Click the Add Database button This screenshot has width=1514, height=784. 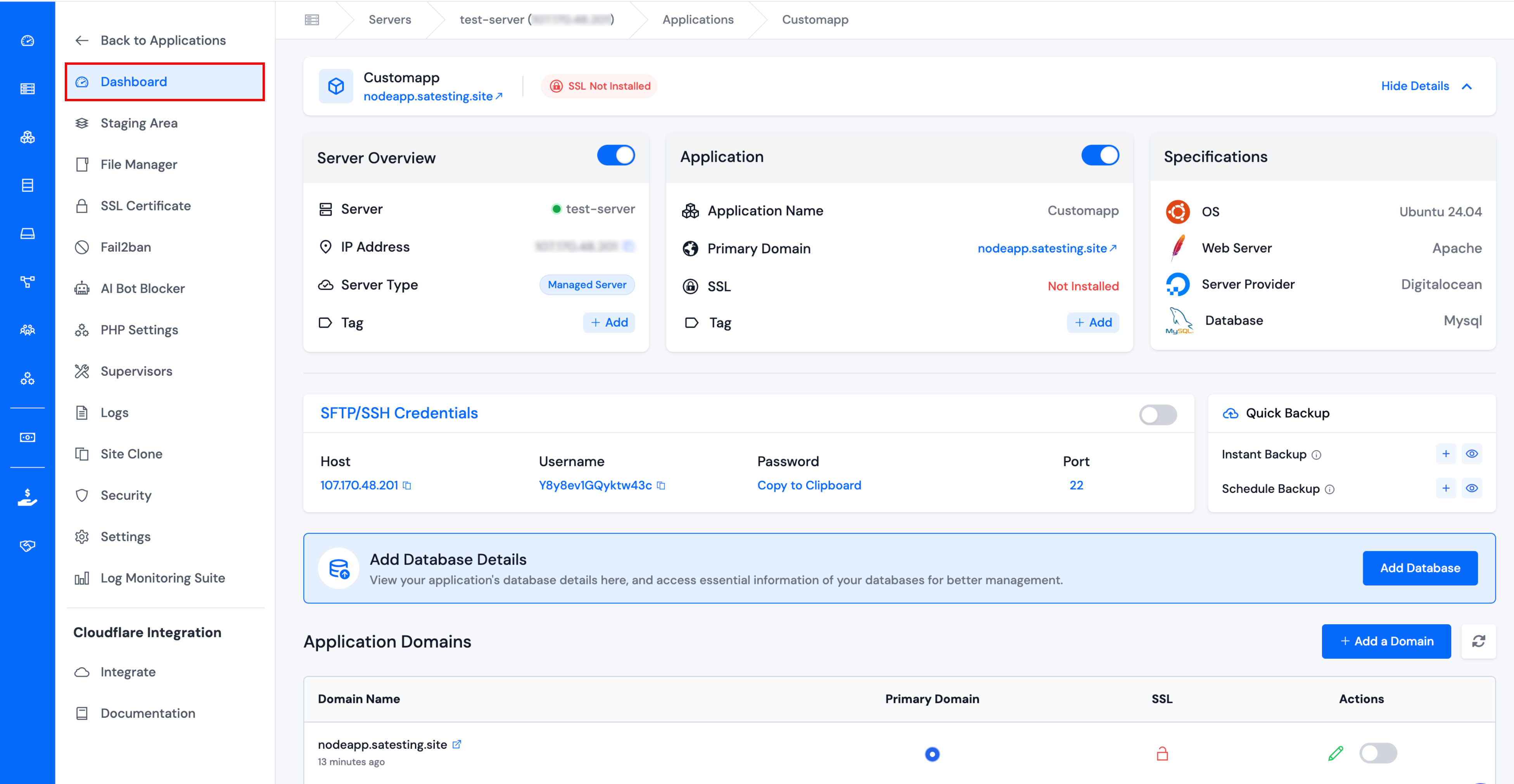[x=1420, y=568]
